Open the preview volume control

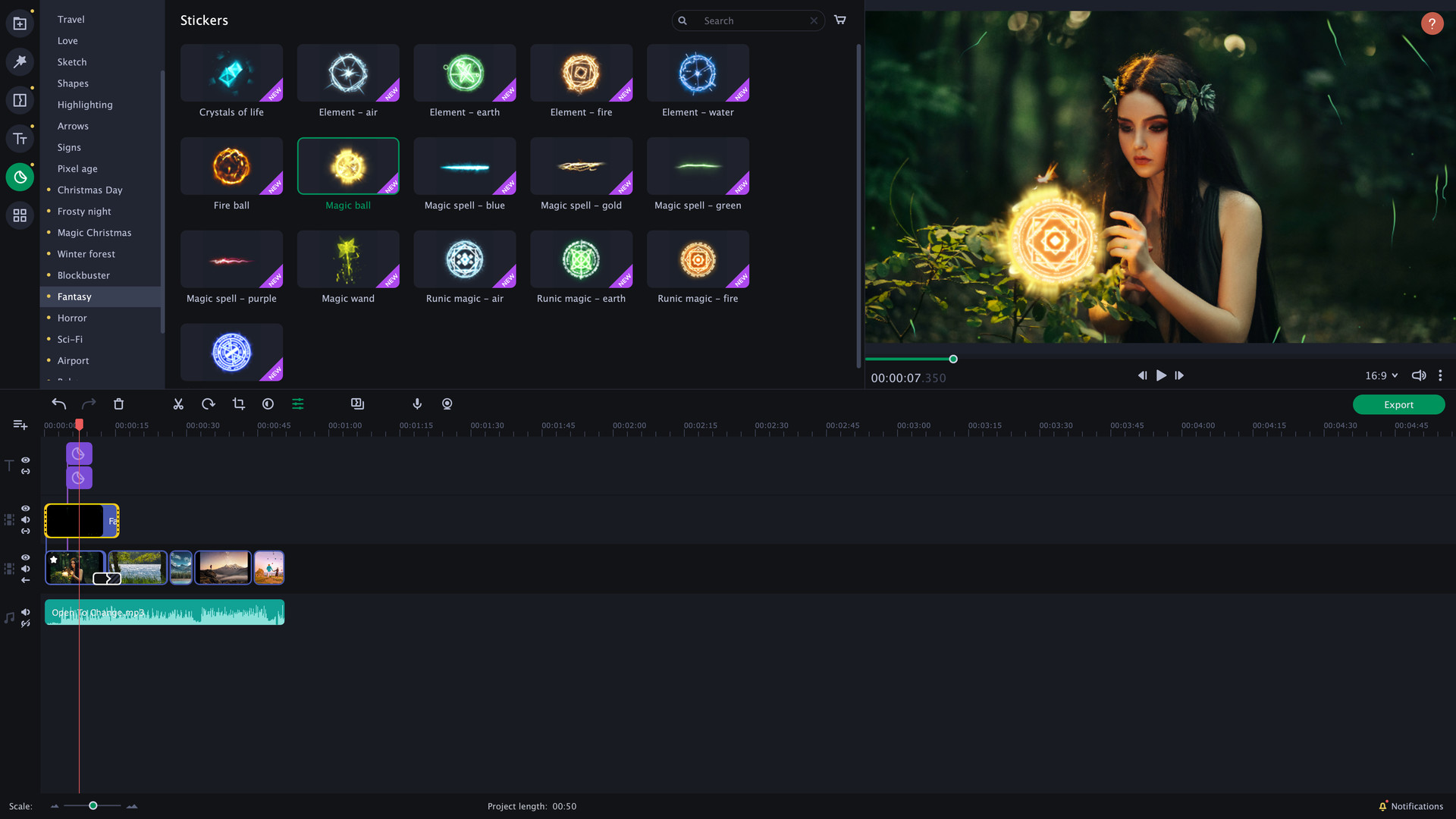[1417, 375]
